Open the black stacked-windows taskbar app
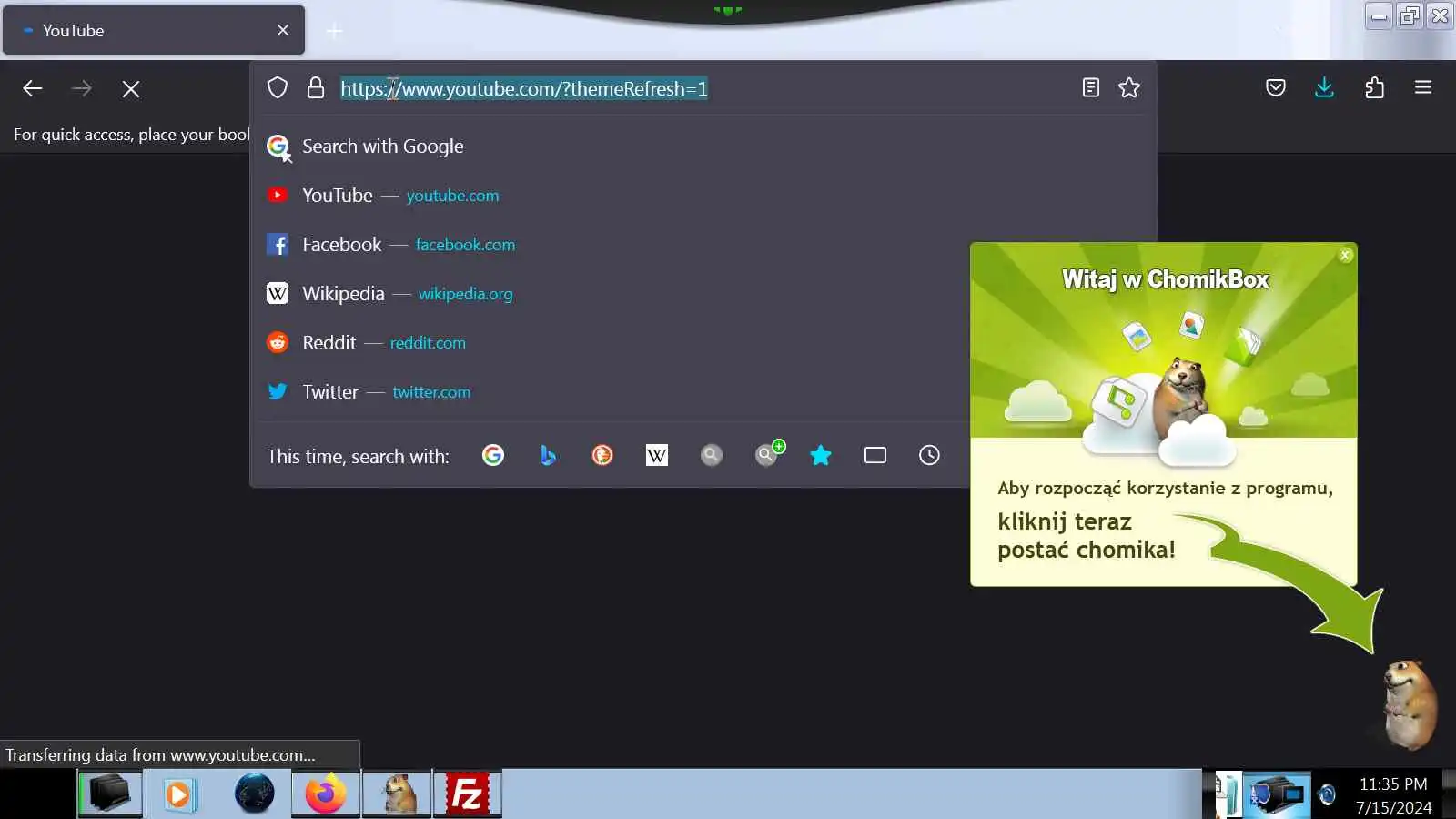Screen dimensions: 1456x819 [x=109, y=794]
